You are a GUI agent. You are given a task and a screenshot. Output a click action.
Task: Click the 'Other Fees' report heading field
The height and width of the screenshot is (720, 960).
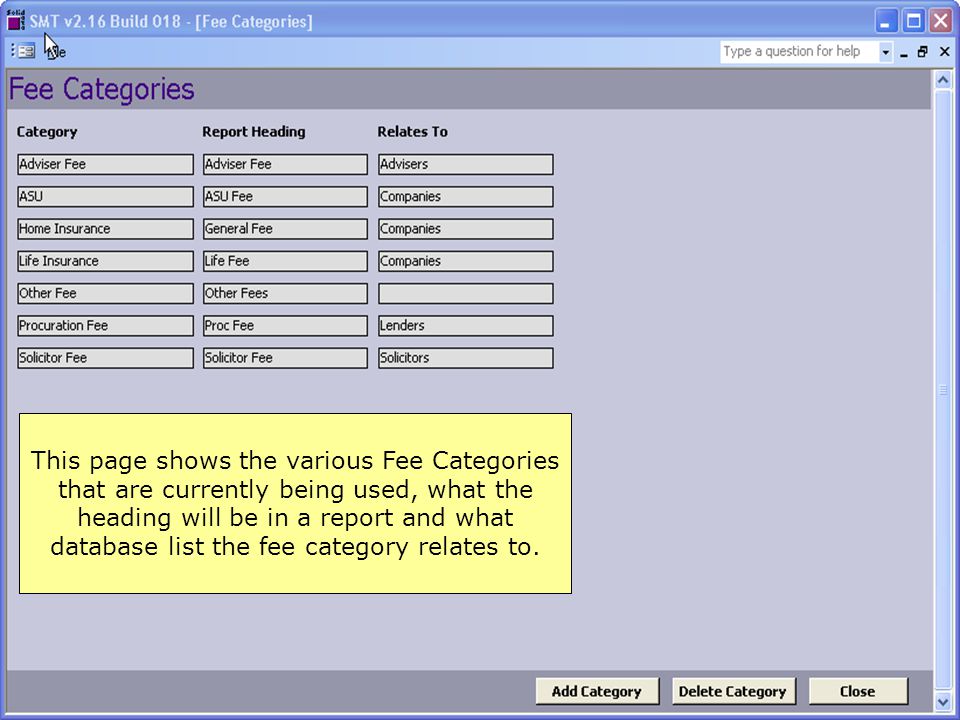[x=285, y=293]
